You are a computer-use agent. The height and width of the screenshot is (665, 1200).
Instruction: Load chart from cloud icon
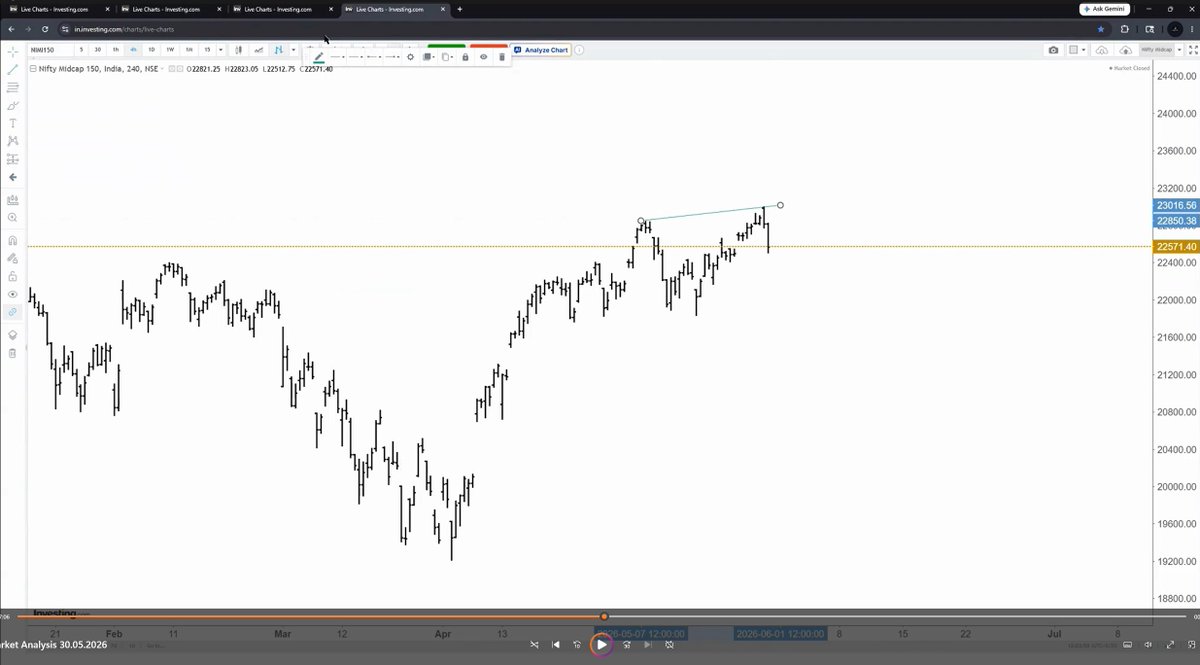[x=1101, y=50]
